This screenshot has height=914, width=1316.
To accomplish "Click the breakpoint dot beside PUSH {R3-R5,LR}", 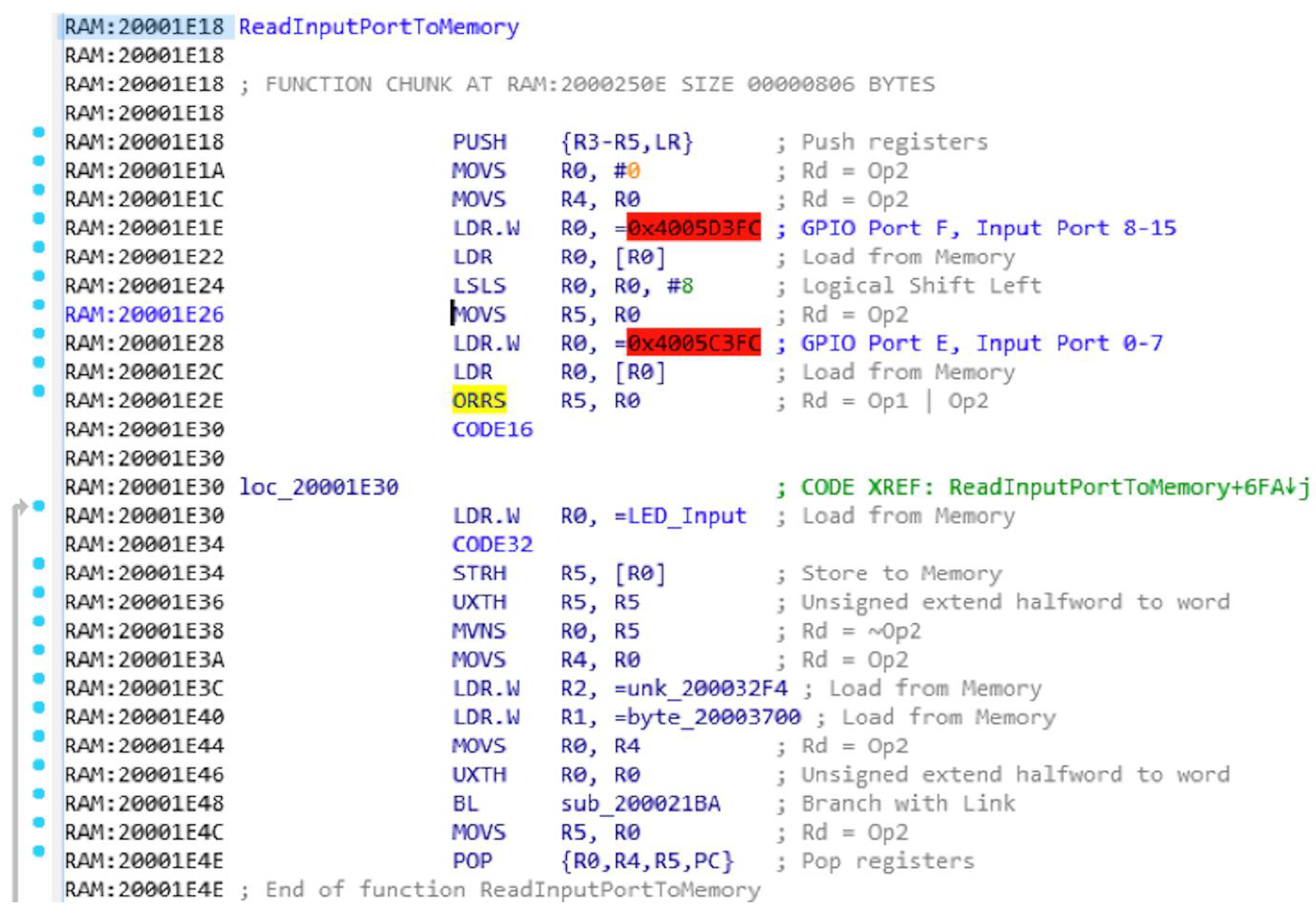I will [38, 132].
